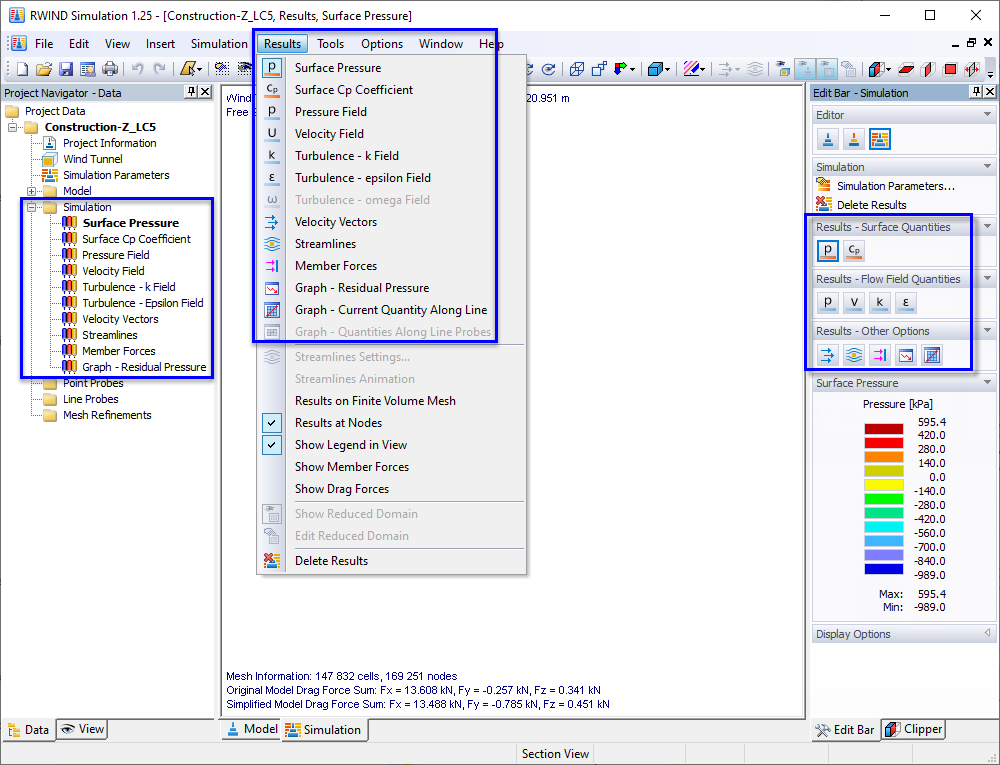Click the Undo arrow in toolbar
Image resolution: width=1000 pixels, height=765 pixels.
point(137,69)
